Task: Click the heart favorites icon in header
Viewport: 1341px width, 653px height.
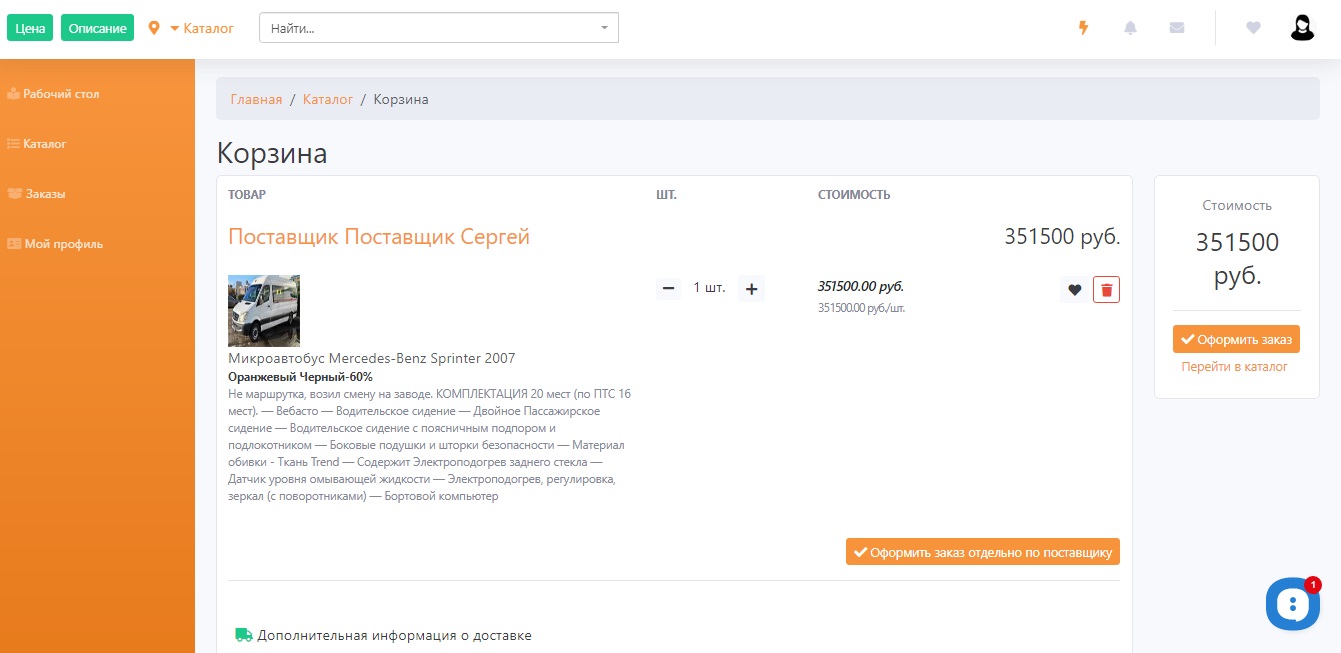Action: click(1253, 28)
